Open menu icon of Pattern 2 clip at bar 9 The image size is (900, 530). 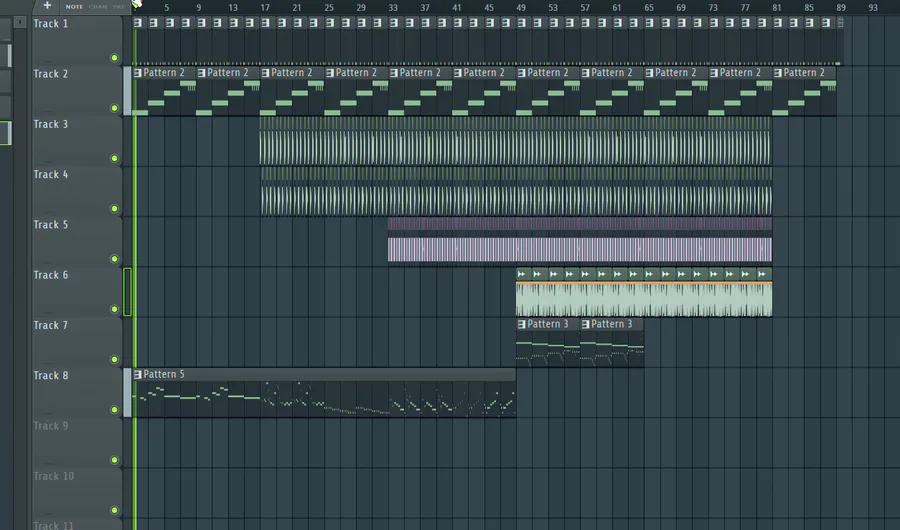tap(201, 73)
